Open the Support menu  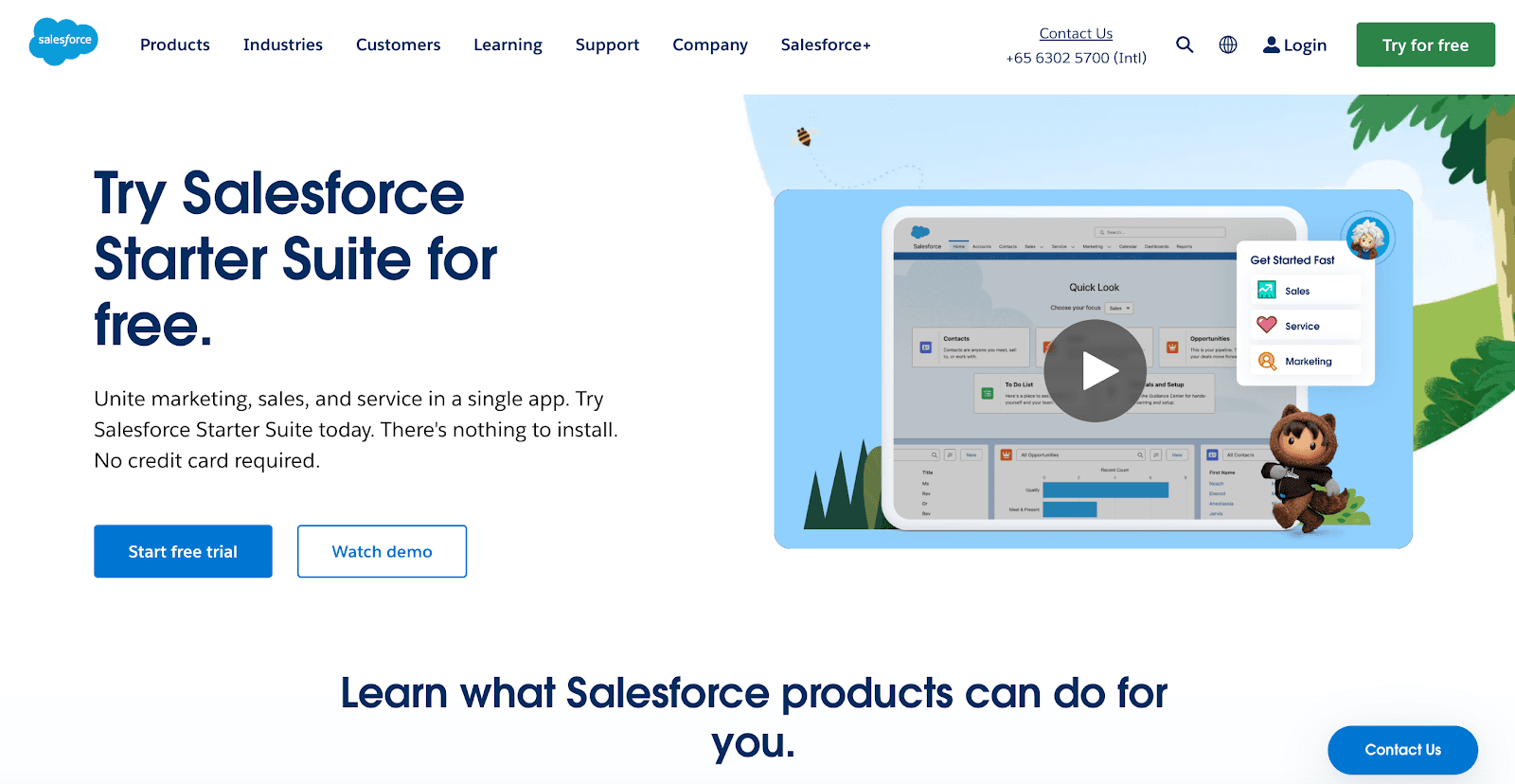click(608, 45)
